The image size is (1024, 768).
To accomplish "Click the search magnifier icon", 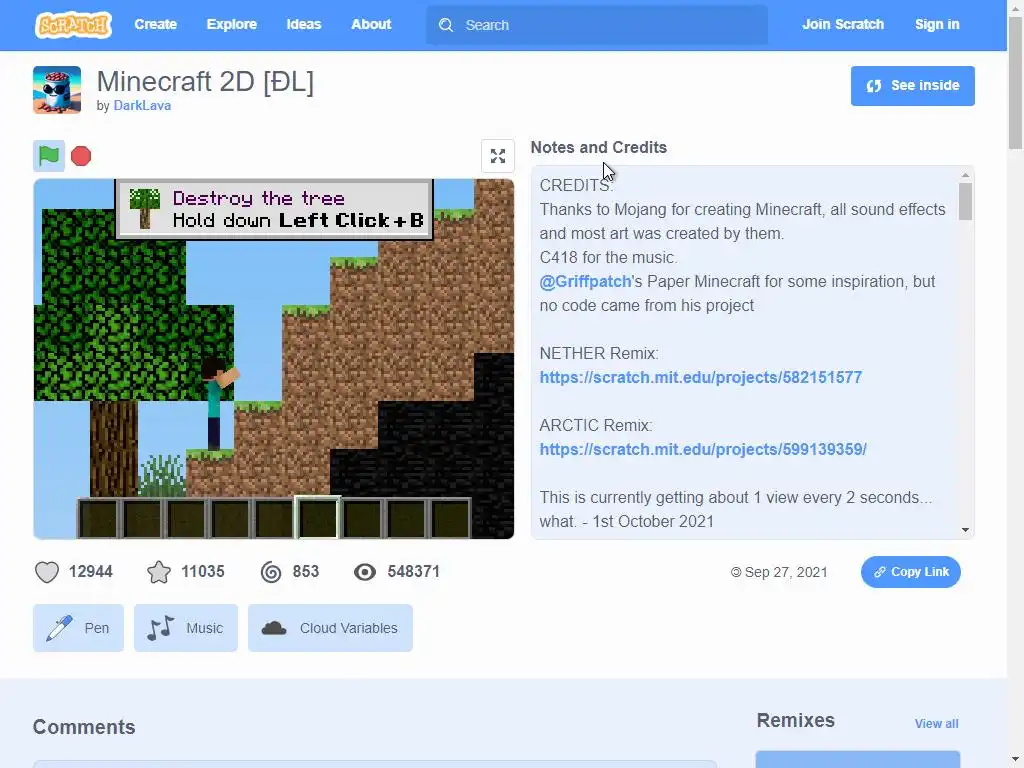I will point(446,25).
